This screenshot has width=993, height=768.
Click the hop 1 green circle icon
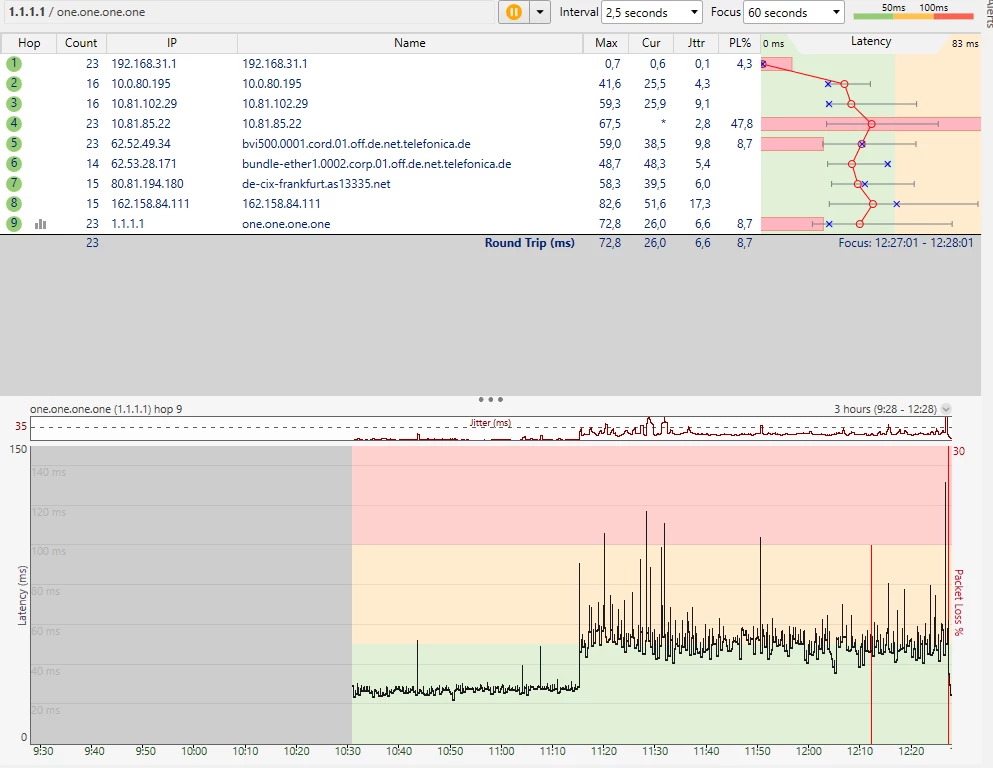coord(14,64)
